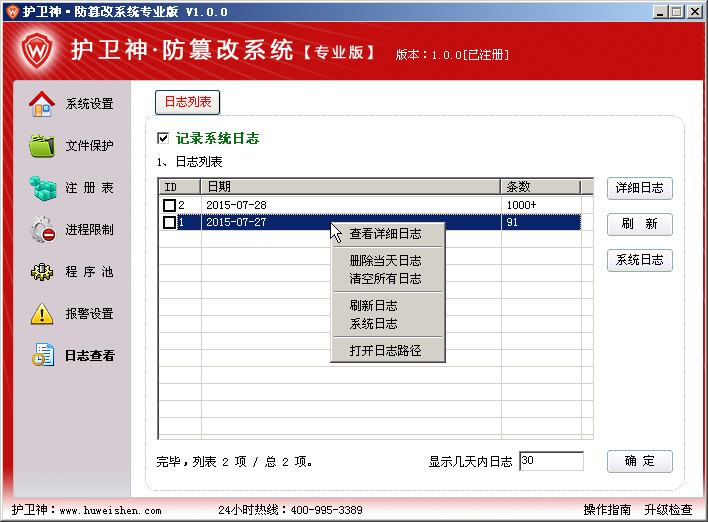Click the warning triangle icon for 报警设置

tap(42, 314)
